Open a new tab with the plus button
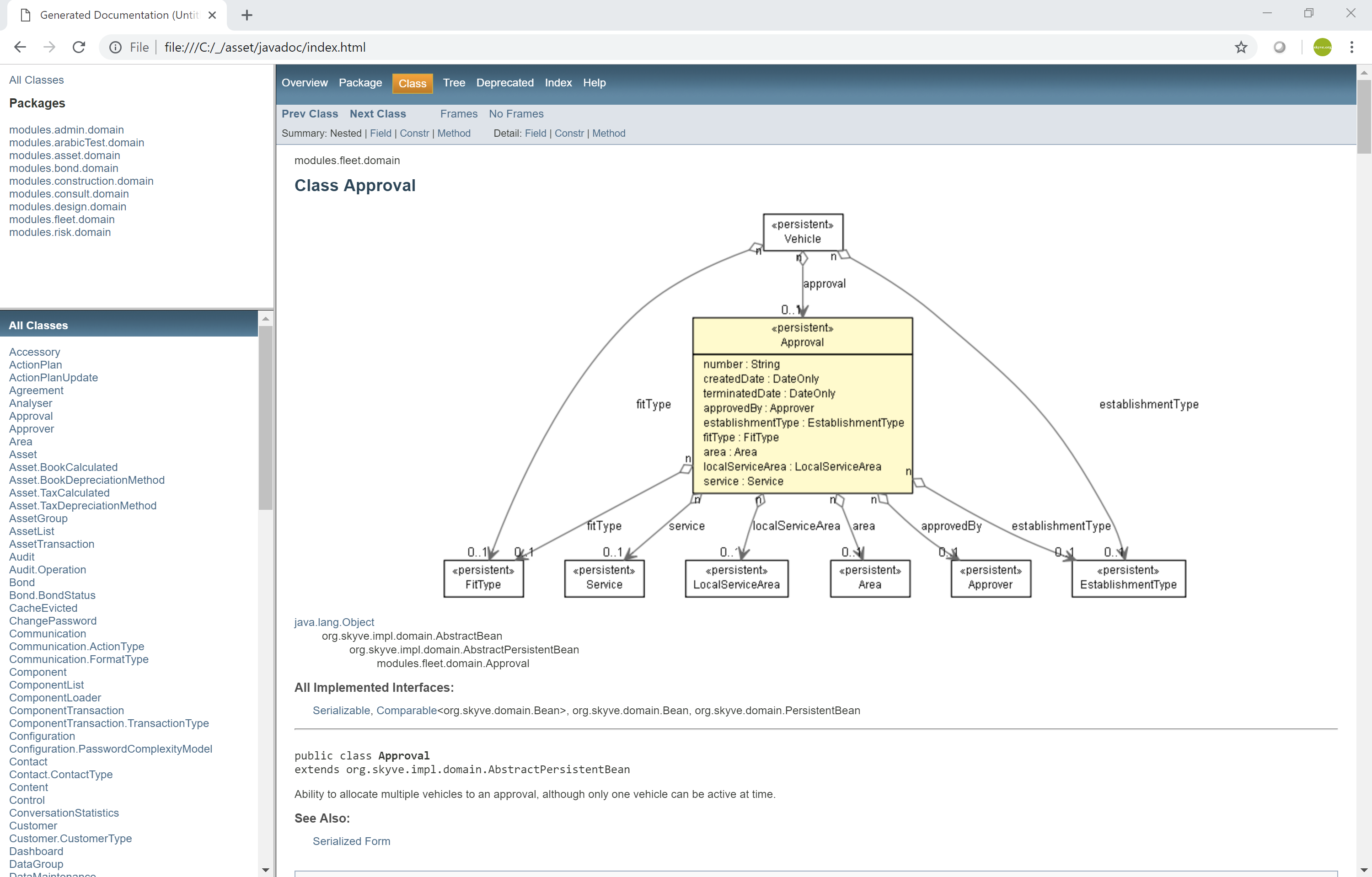Image resolution: width=1372 pixels, height=877 pixels. pos(247,16)
